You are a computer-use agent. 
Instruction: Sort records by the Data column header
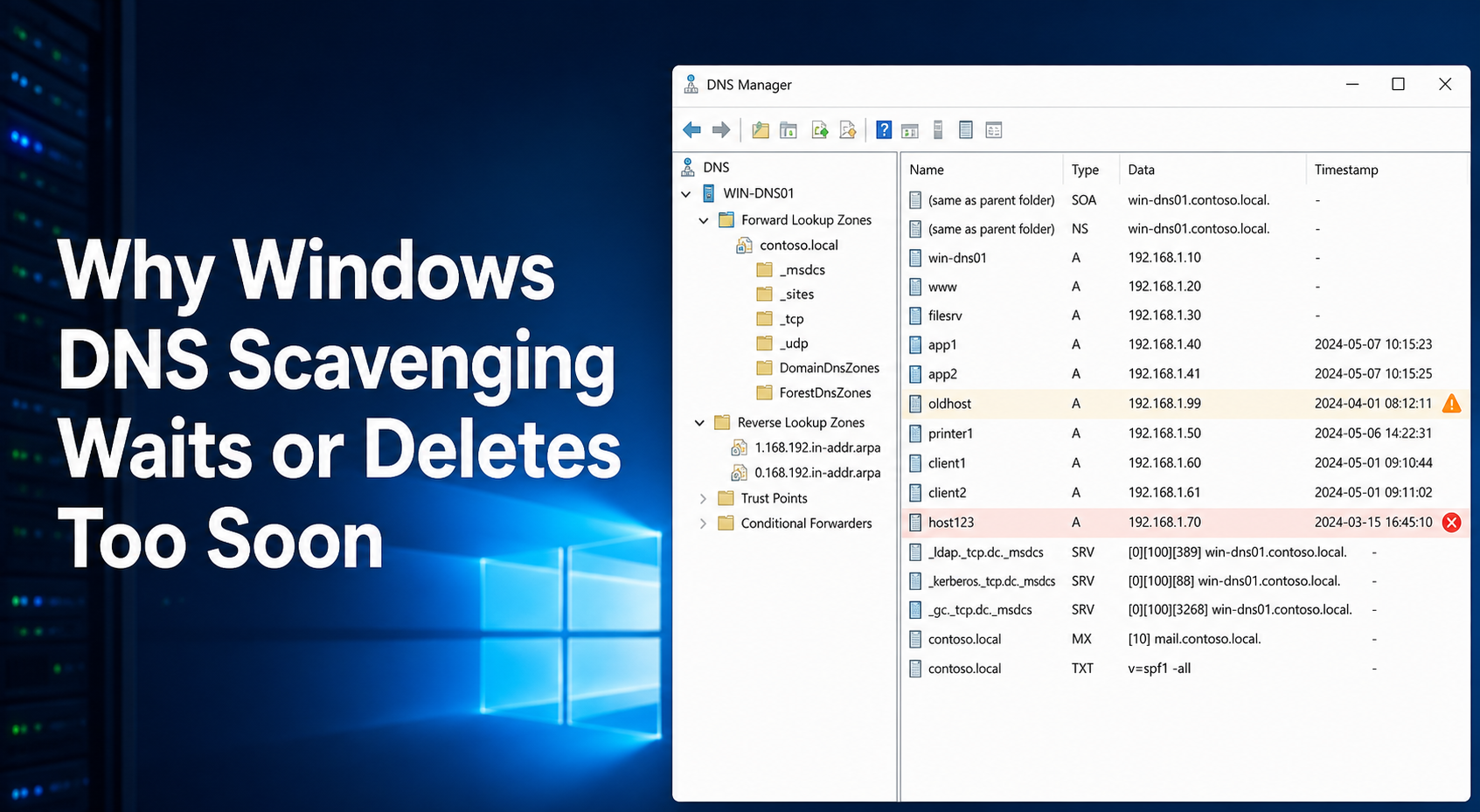coord(1141,170)
